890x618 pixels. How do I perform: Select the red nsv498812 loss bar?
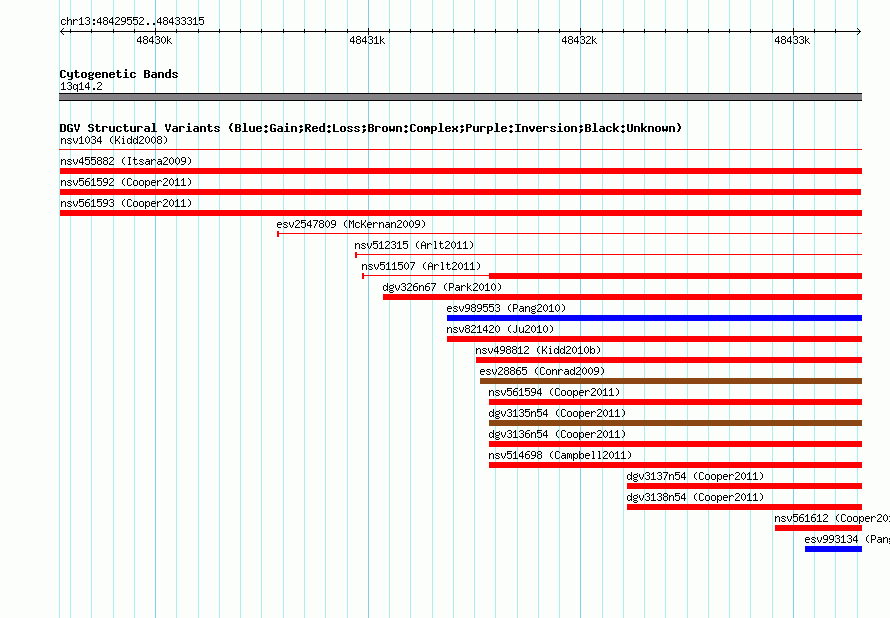click(669, 360)
